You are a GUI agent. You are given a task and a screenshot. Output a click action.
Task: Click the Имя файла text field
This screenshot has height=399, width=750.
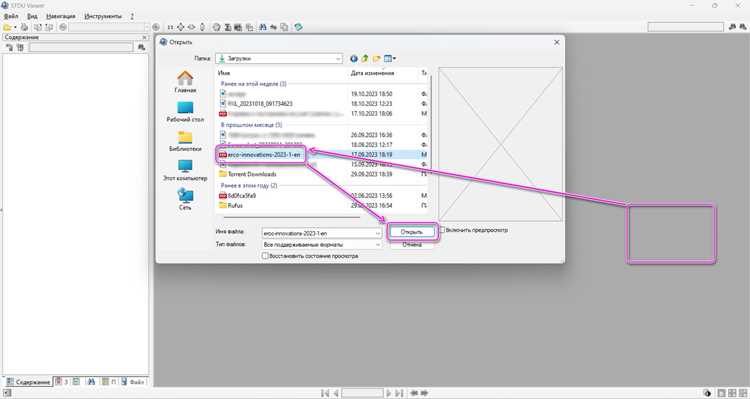pos(318,233)
